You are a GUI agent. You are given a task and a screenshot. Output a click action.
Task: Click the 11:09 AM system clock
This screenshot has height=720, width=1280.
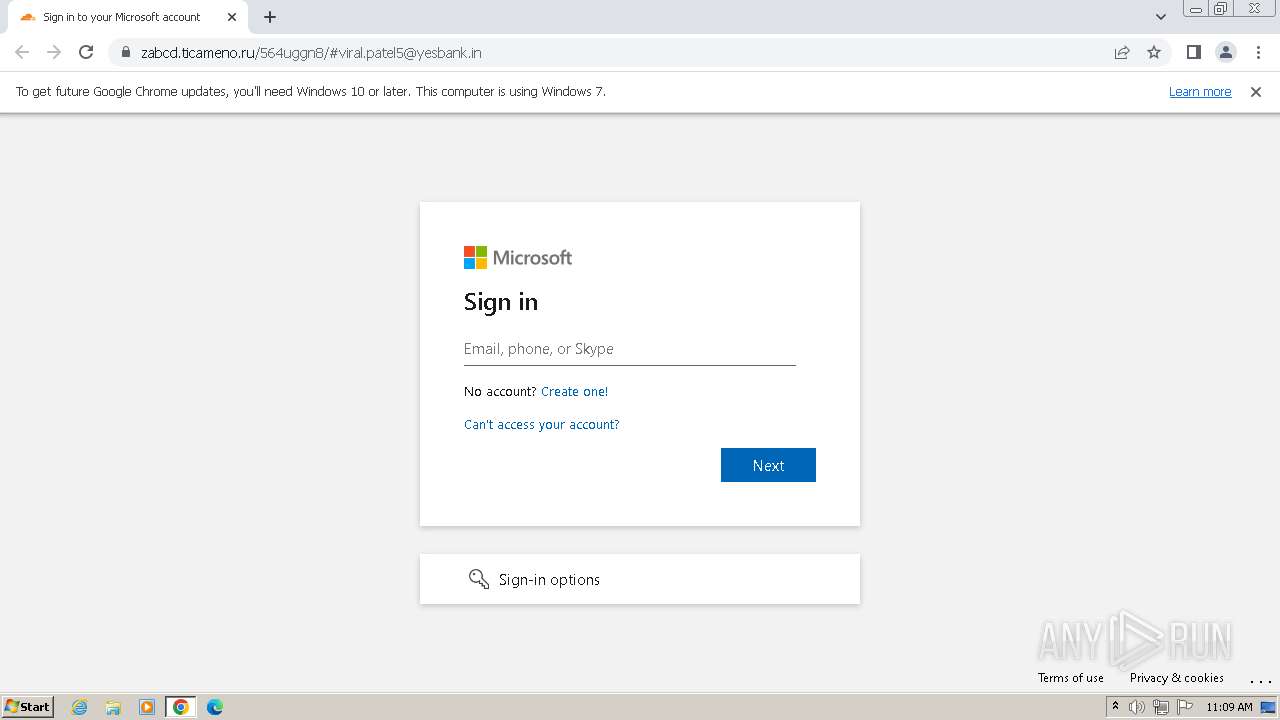point(1229,707)
